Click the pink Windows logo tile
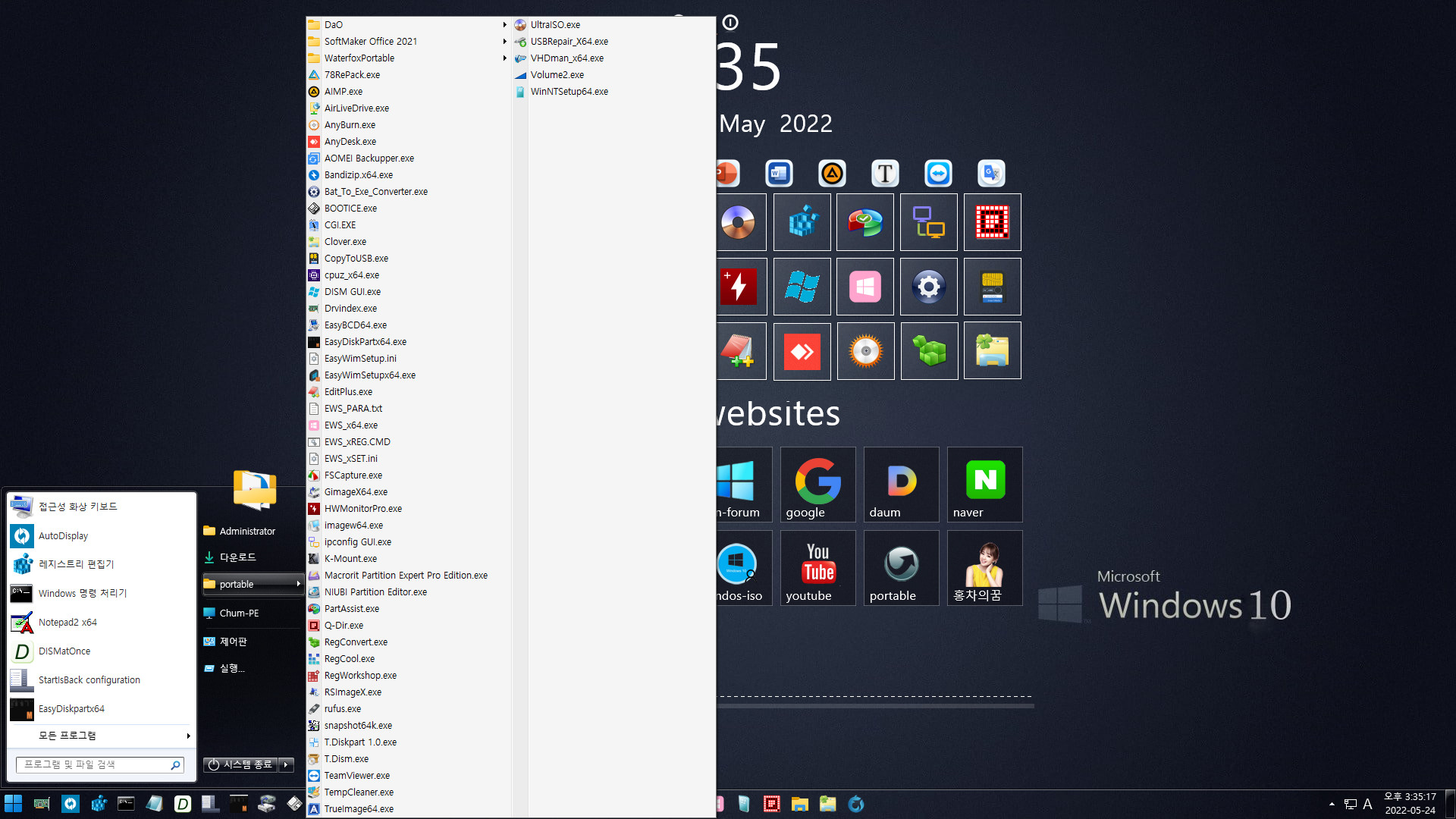Viewport: 1456px width, 819px height. click(x=865, y=287)
